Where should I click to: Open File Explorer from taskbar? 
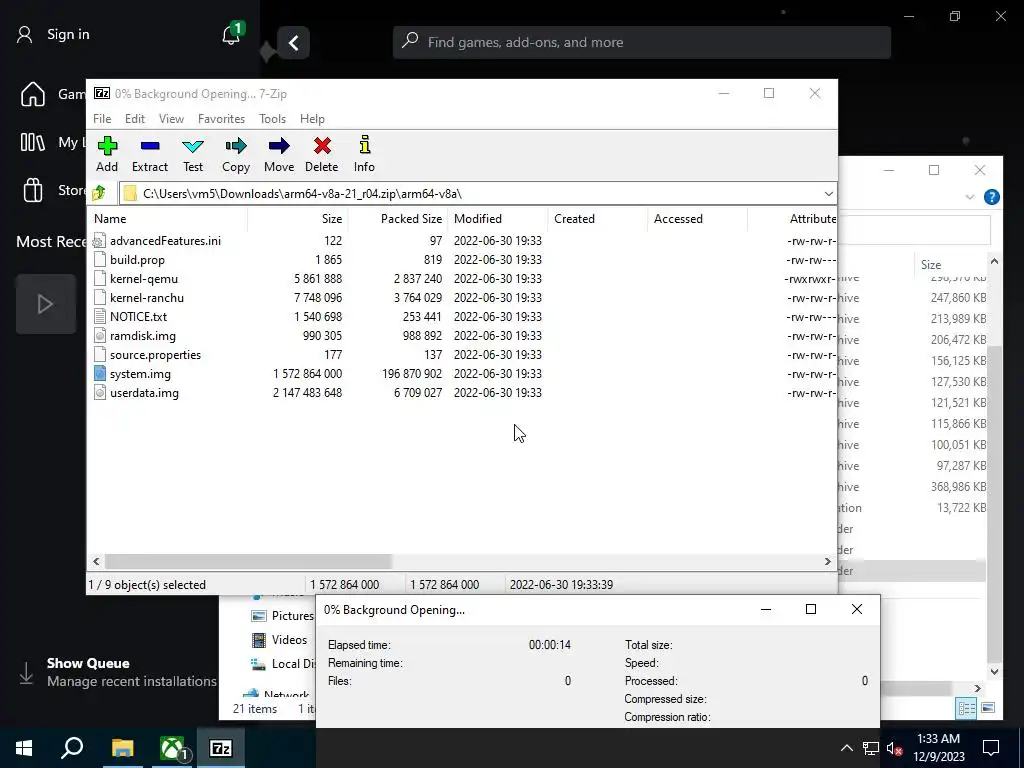click(x=122, y=748)
